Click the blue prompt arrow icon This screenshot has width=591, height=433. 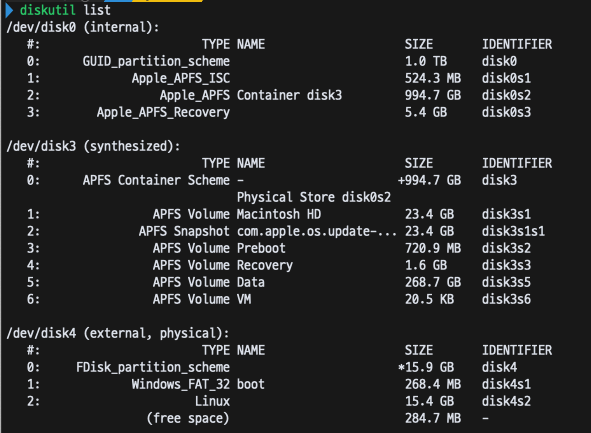point(9,11)
